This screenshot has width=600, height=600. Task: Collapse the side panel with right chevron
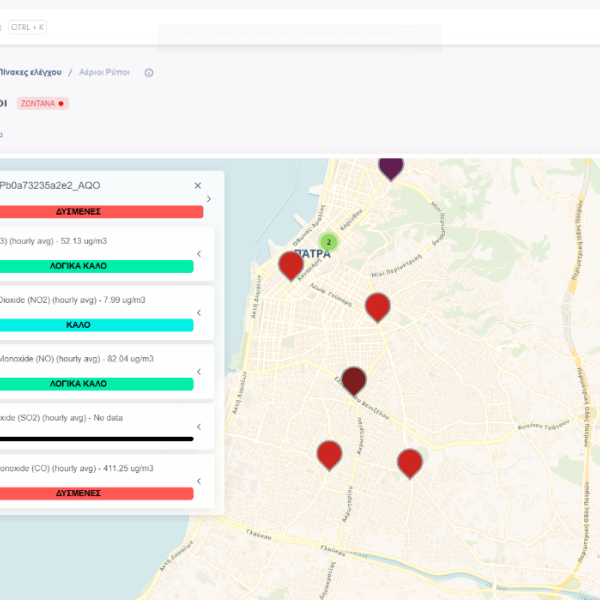coord(208,199)
